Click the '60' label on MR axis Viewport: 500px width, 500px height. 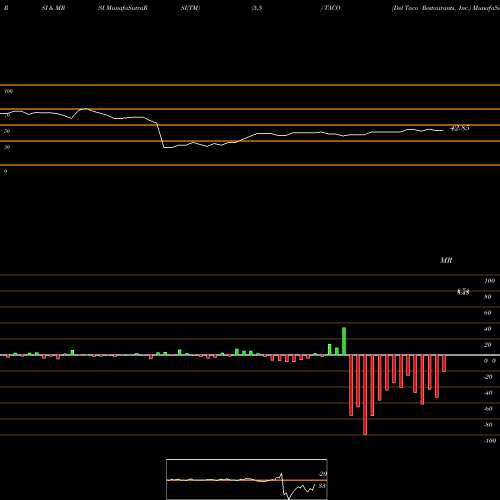click(x=488, y=313)
